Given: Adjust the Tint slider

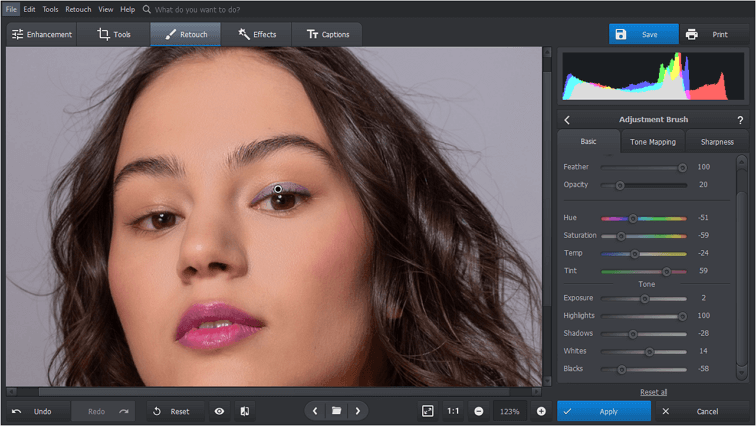Looking at the screenshot, I should (x=644, y=271).
